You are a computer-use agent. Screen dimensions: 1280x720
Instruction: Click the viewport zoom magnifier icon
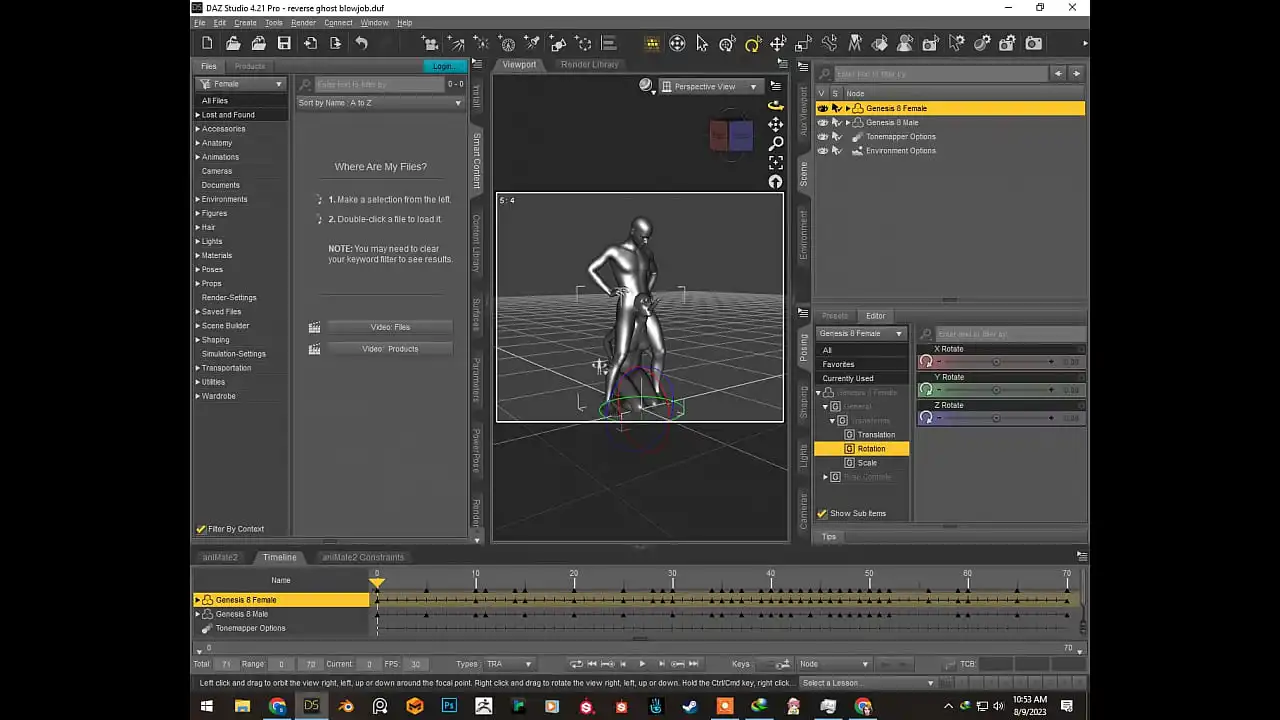tap(775, 143)
